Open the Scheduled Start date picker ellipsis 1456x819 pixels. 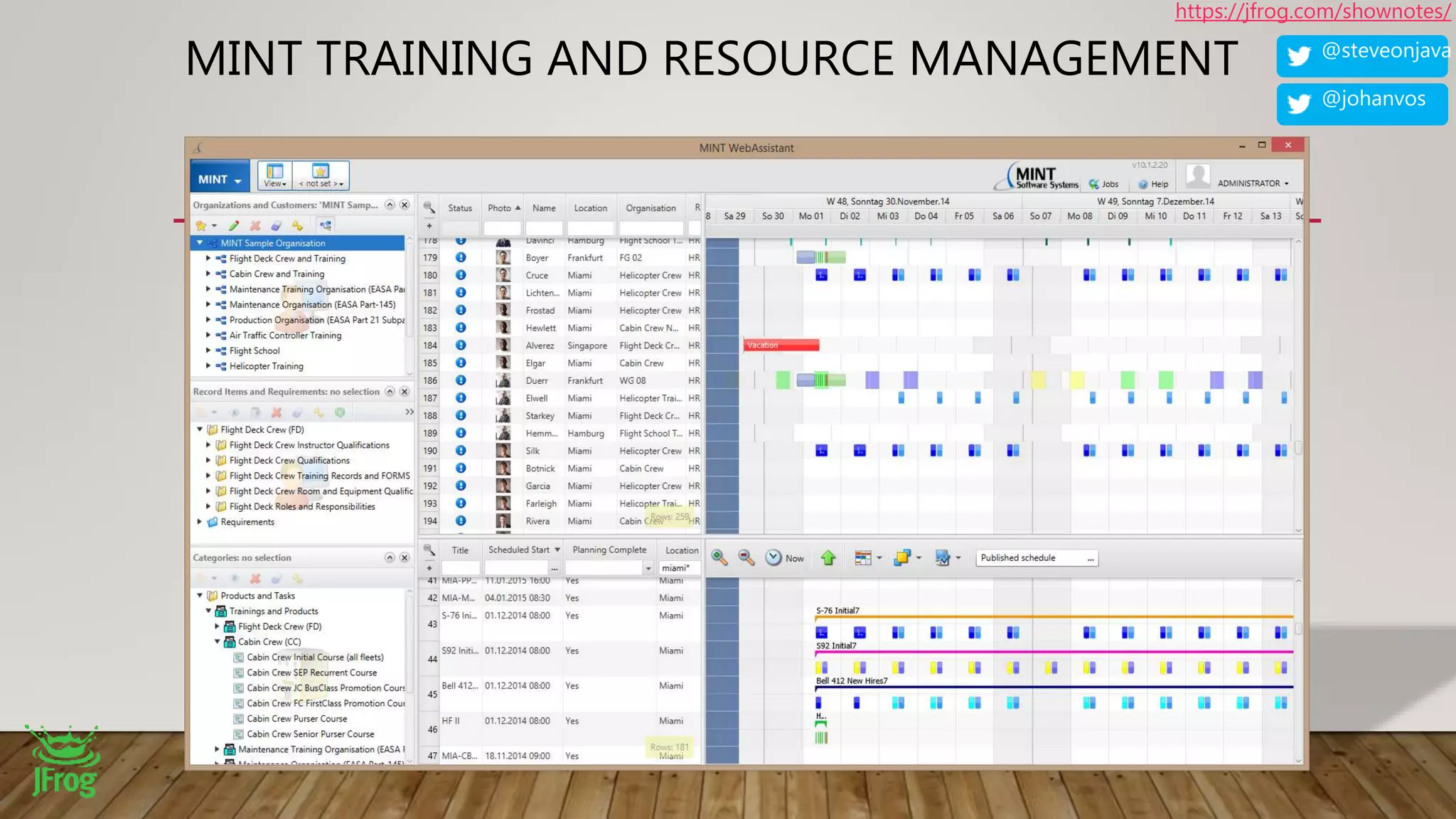(x=555, y=568)
